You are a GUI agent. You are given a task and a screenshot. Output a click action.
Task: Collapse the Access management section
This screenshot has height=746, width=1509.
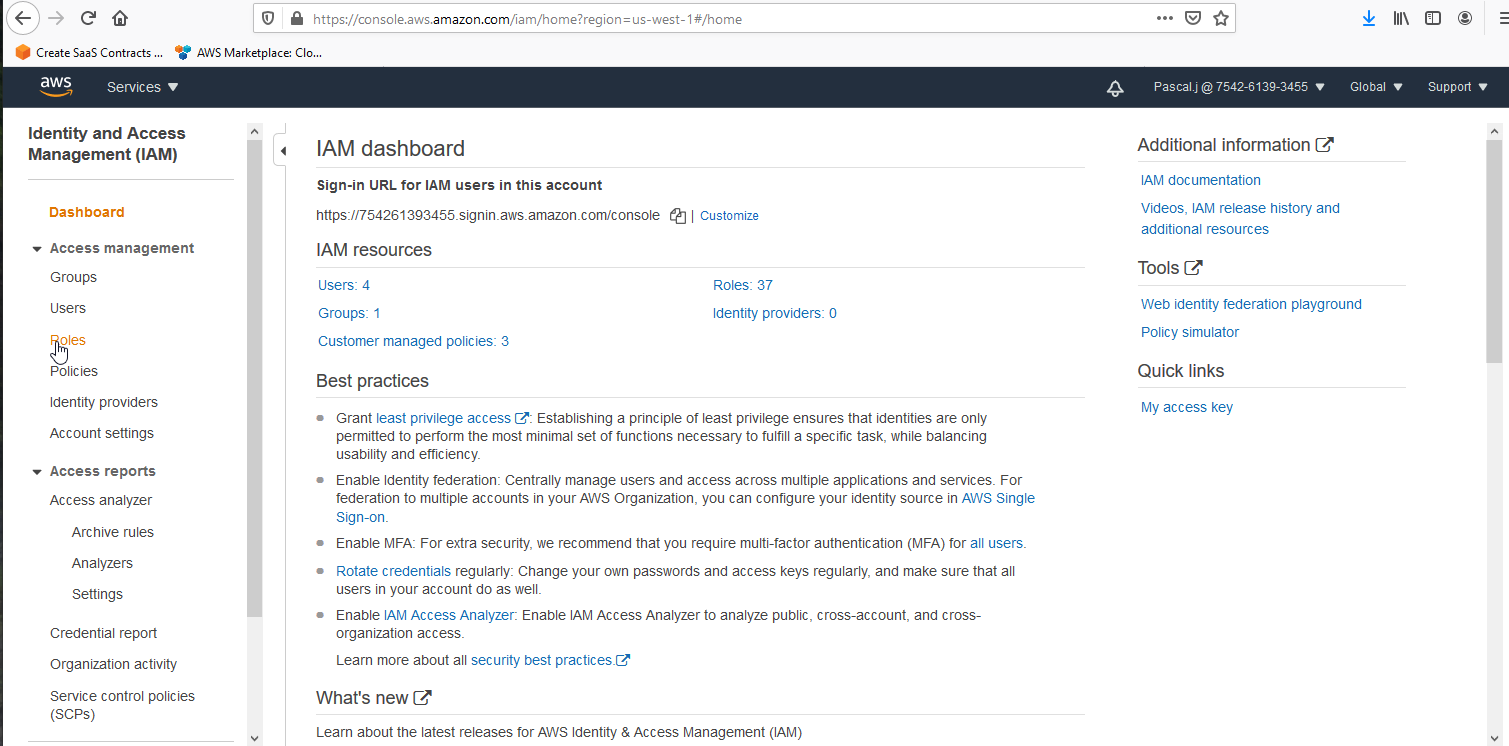[37, 249]
